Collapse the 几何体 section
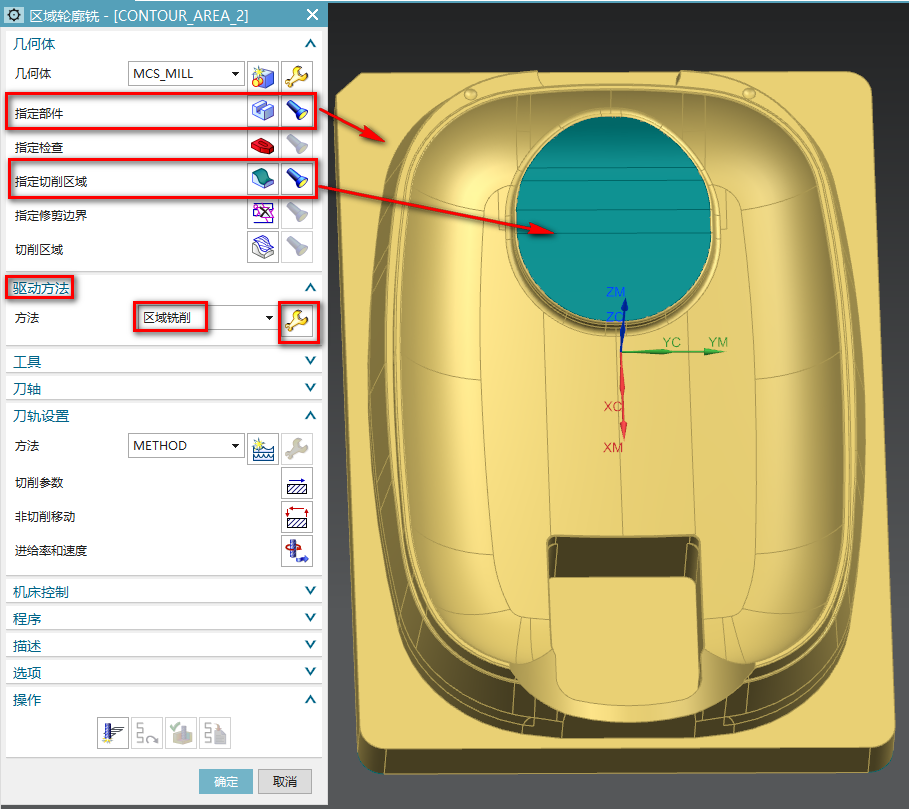The image size is (909, 809). (x=310, y=44)
